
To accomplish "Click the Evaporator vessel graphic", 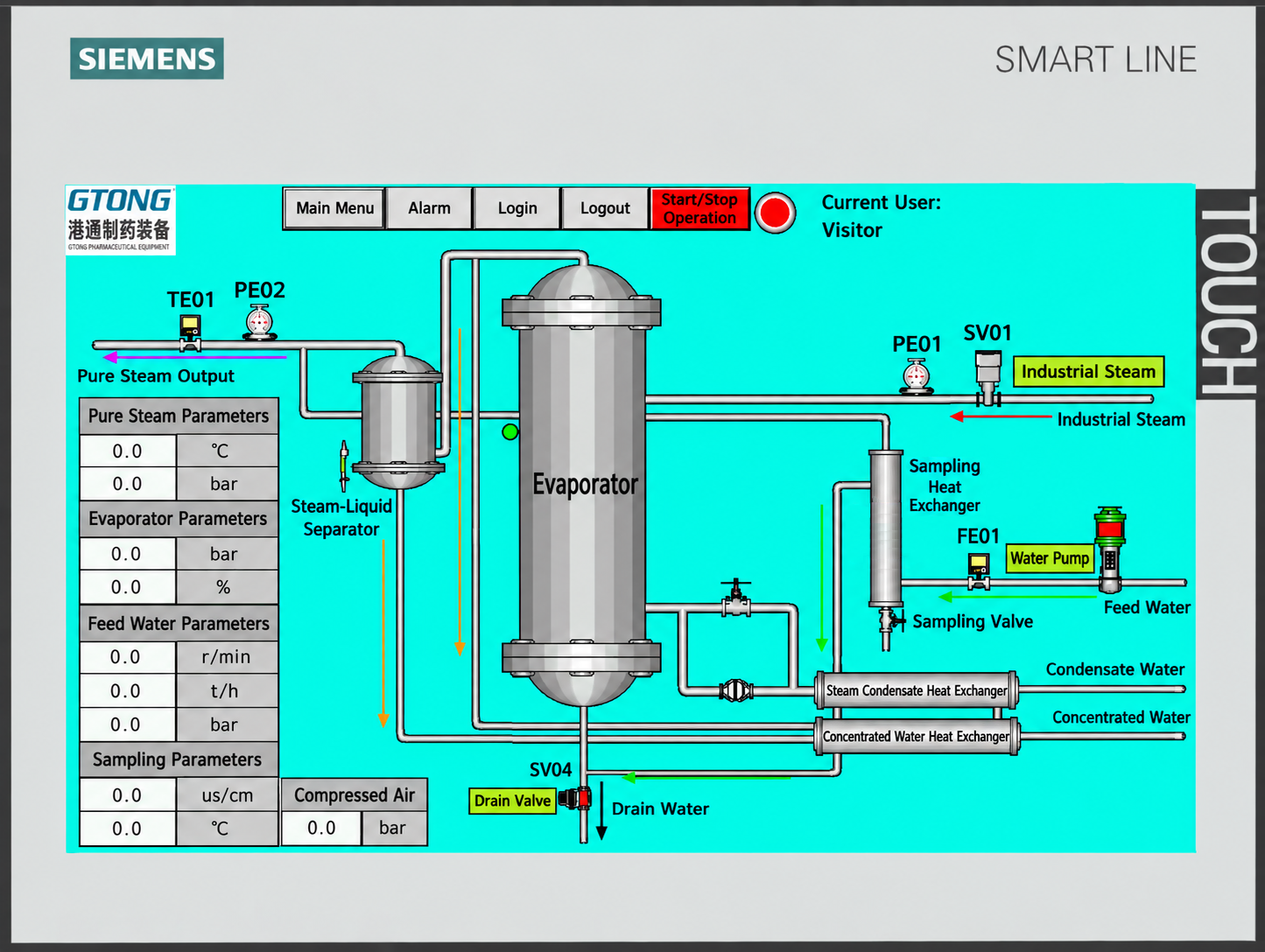I will click(582, 486).
